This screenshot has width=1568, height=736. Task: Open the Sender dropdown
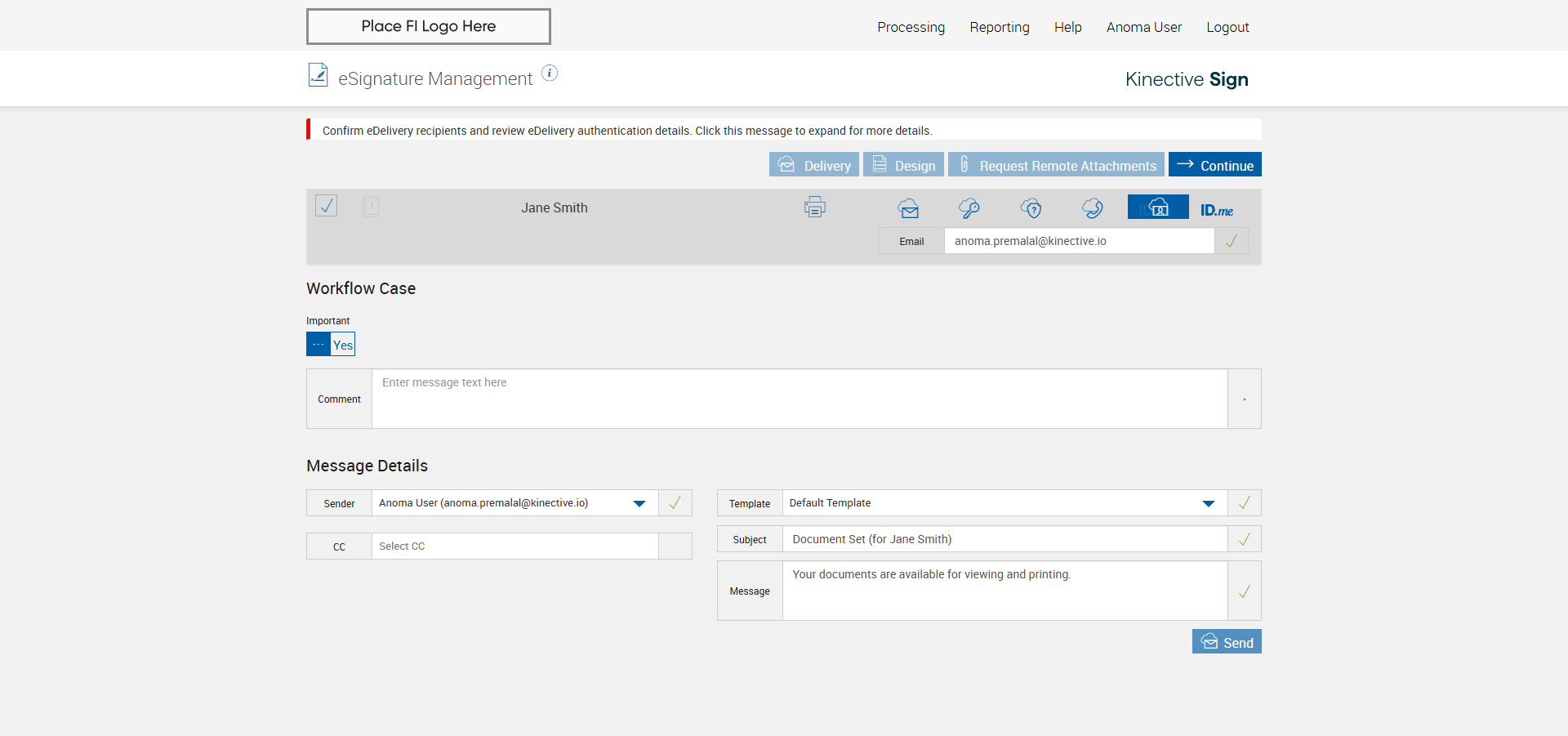(639, 503)
